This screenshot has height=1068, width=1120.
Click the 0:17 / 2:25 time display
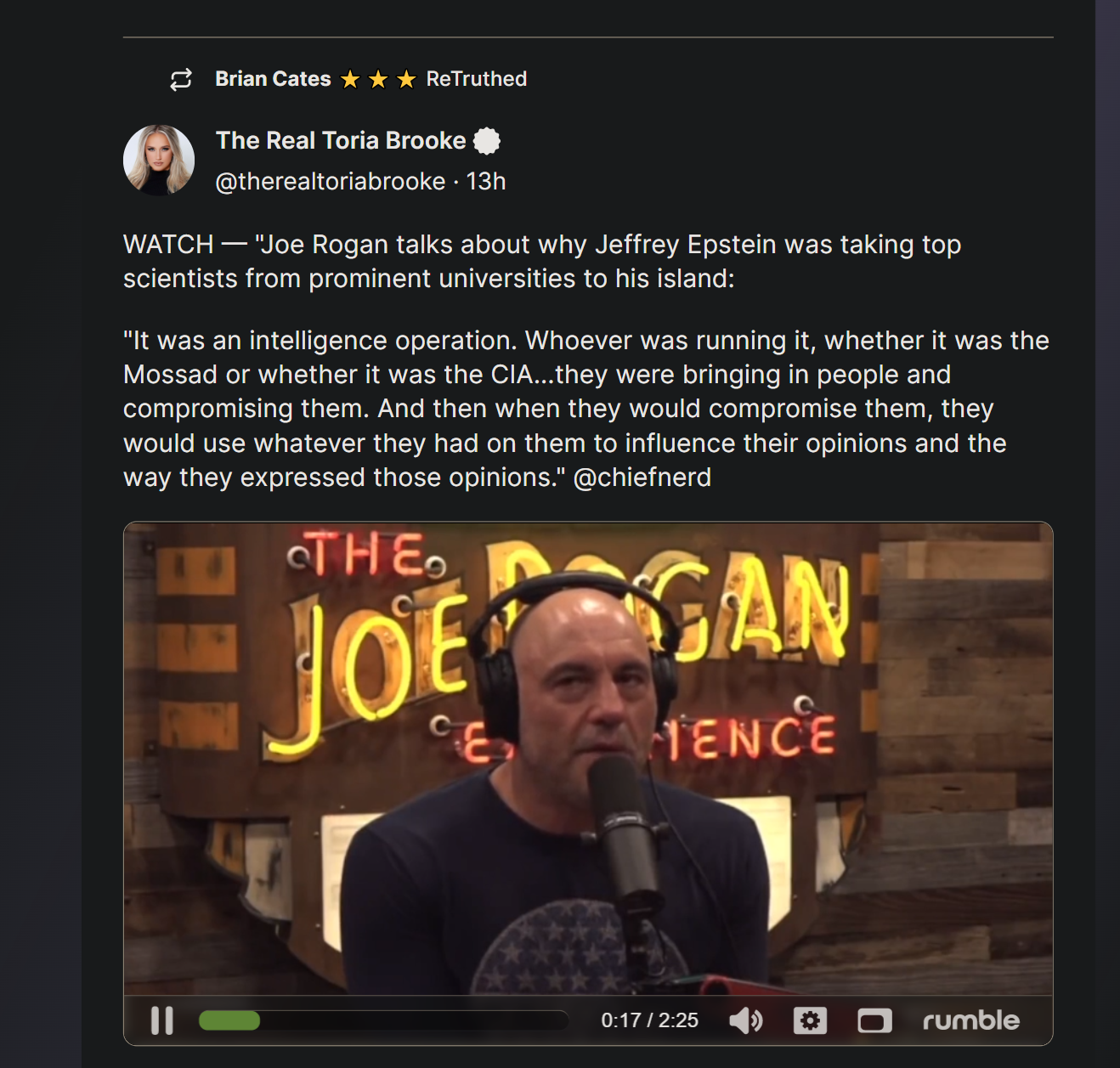coord(650,1020)
